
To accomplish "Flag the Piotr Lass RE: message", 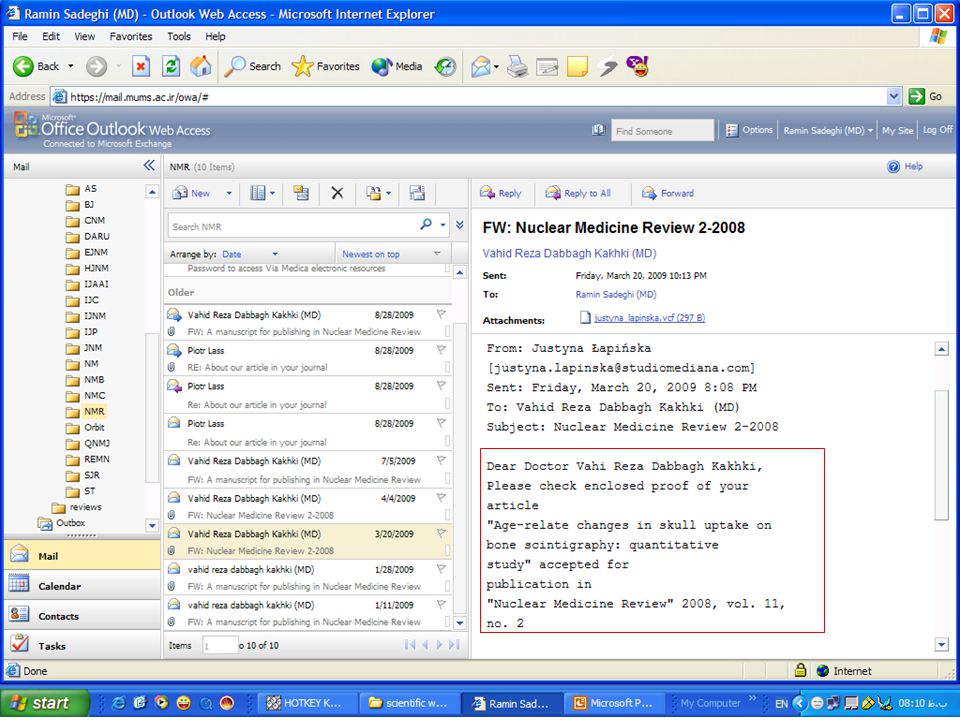I will pyautogui.click(x=441, y=350).
